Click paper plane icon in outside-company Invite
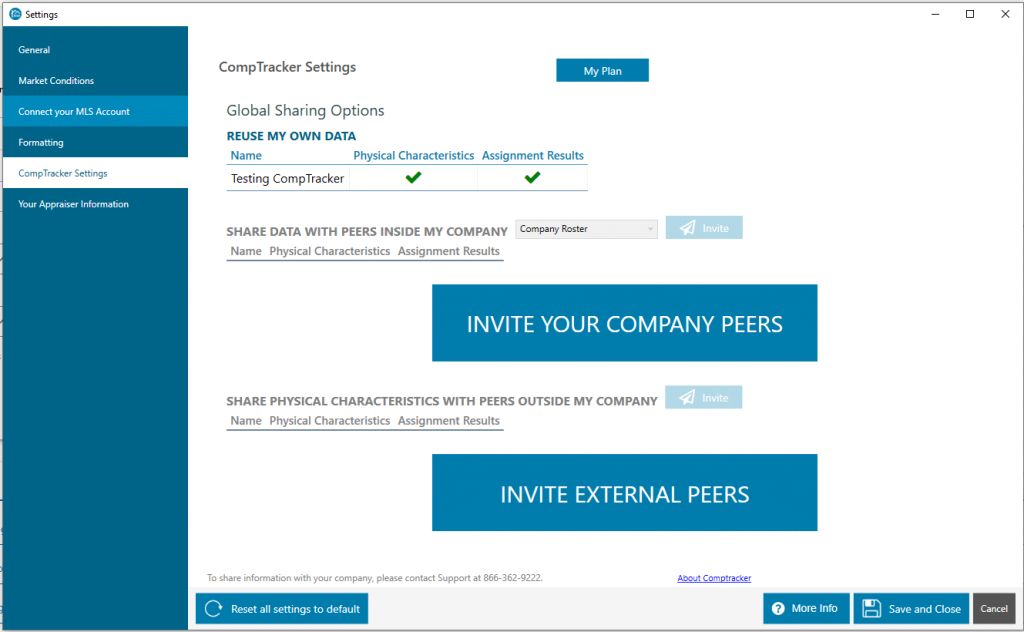The image size is (1024, 632). (687, 398)
